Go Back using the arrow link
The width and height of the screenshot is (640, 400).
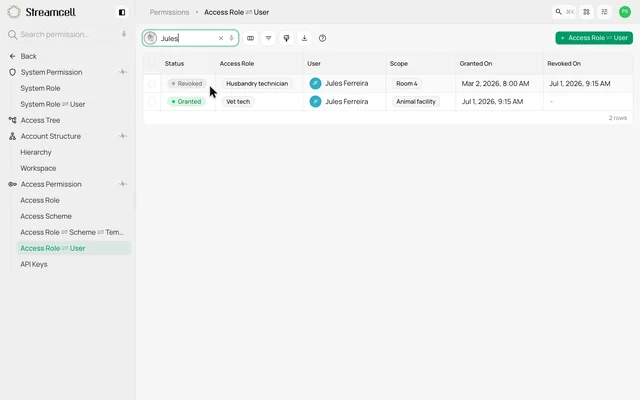point(23,56)
